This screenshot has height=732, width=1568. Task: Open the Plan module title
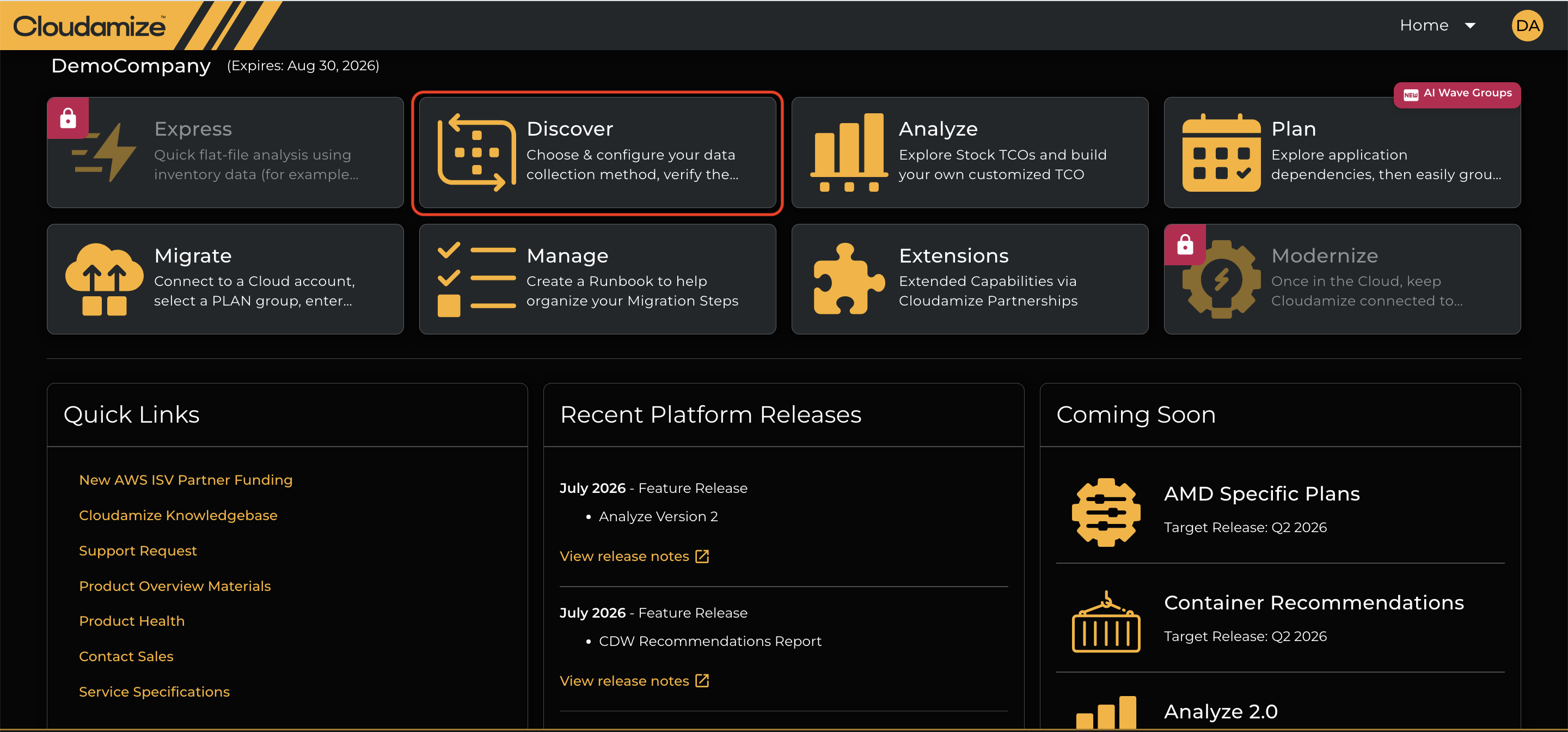click(1294, 129)
